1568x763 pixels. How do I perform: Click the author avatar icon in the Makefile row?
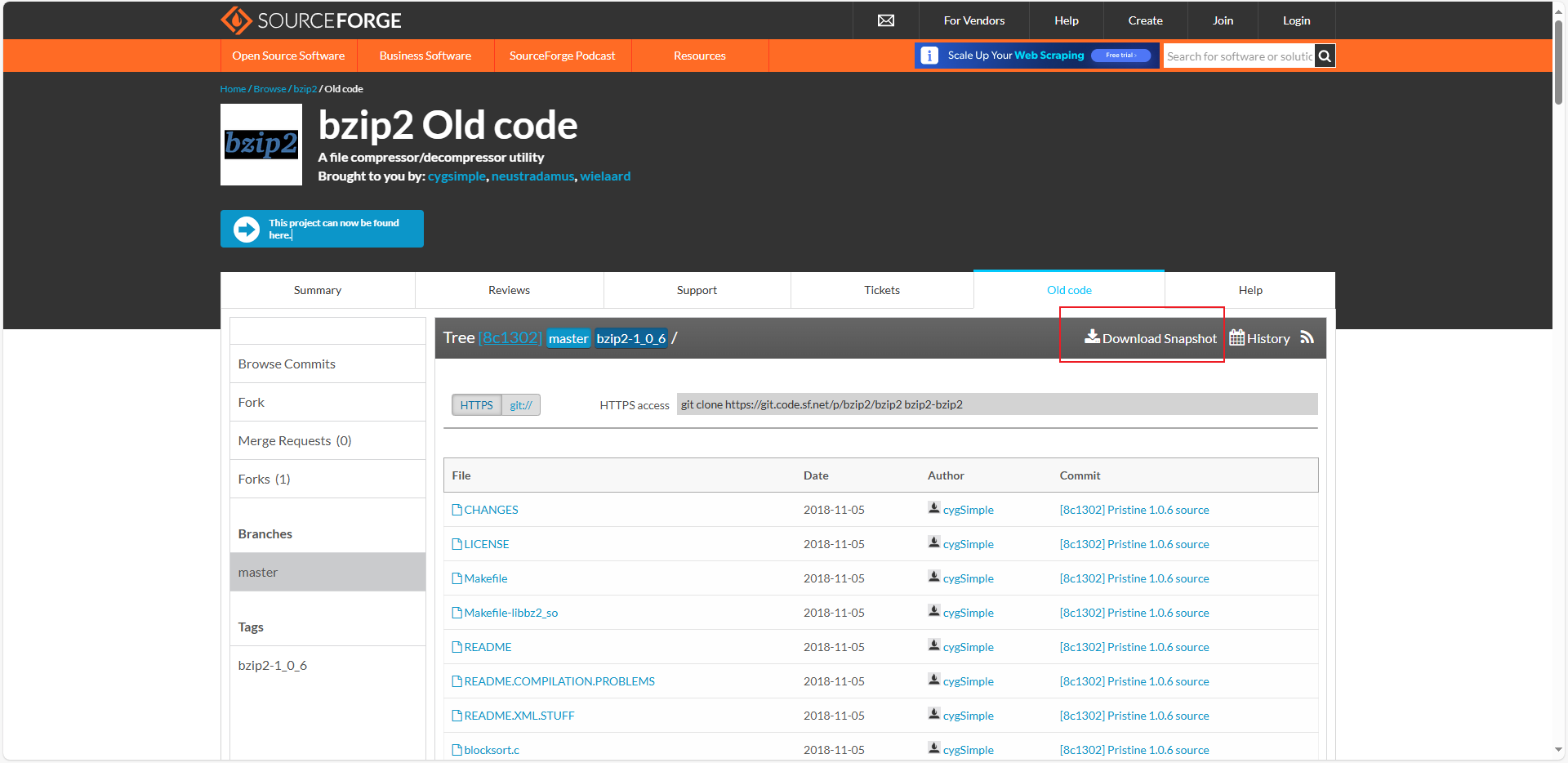934,576
